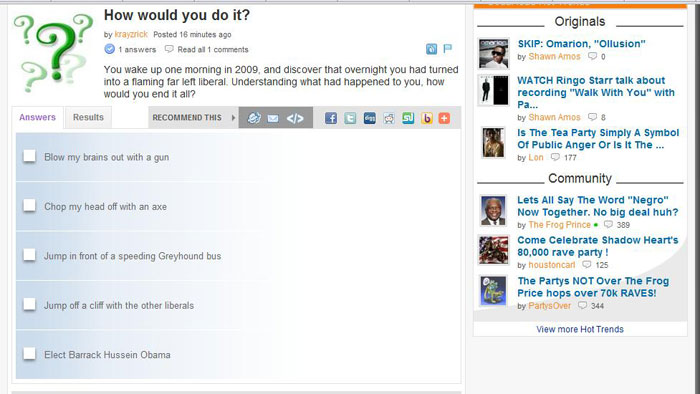Click the flag report icon
The image size is (700, 394).
(x=447, y=49)
